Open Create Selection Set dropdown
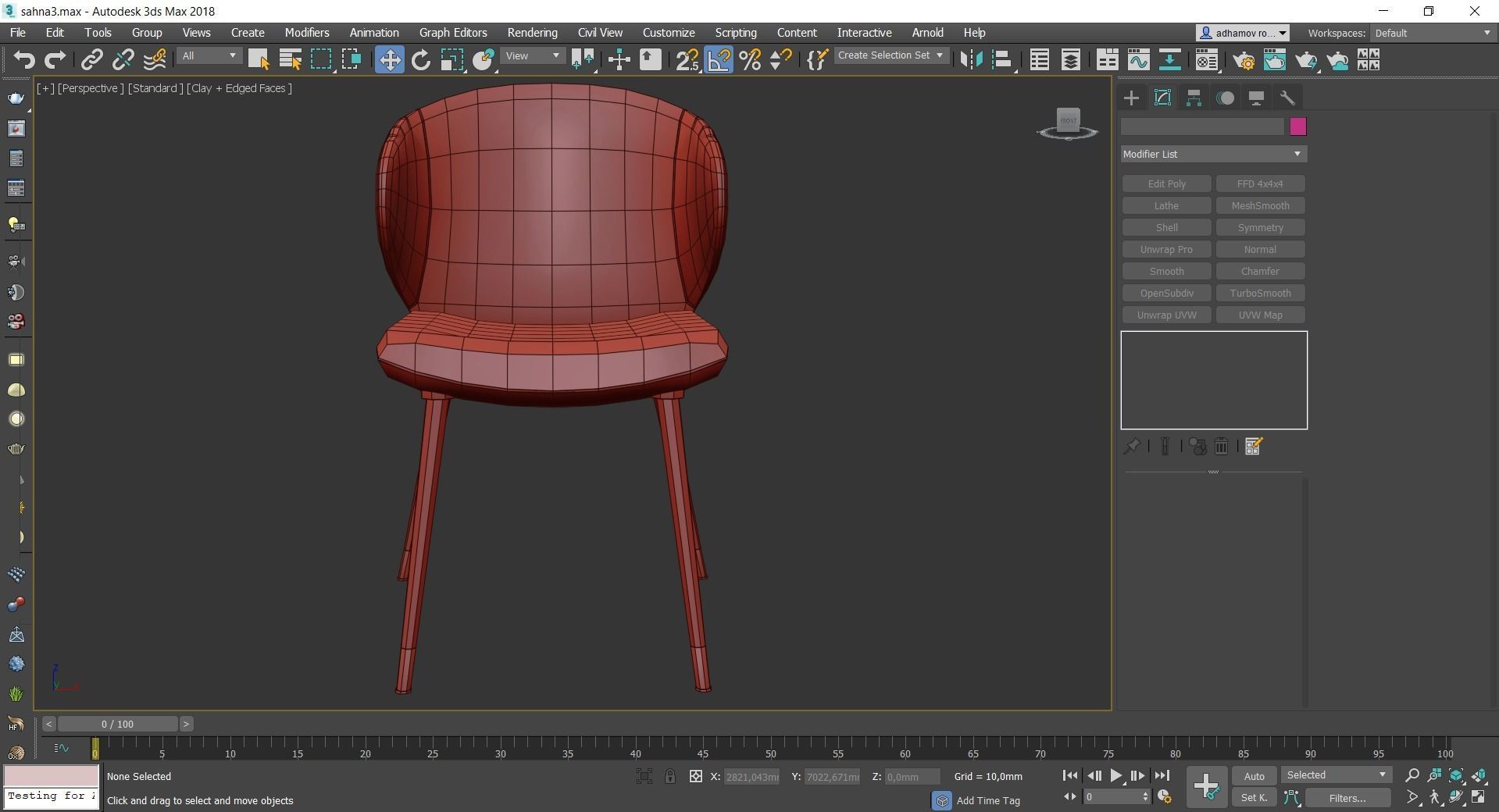 click(x=890, y=55)
